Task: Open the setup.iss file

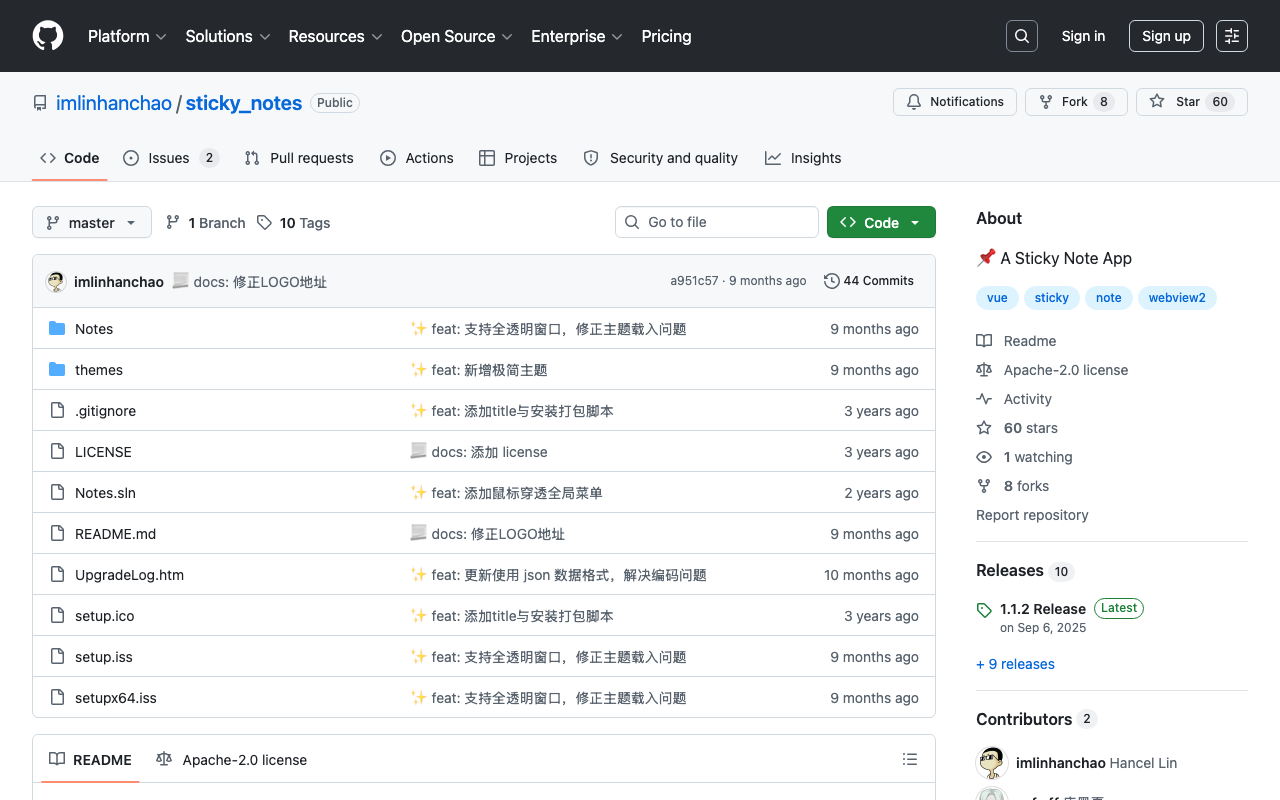Action: [104, 657]
